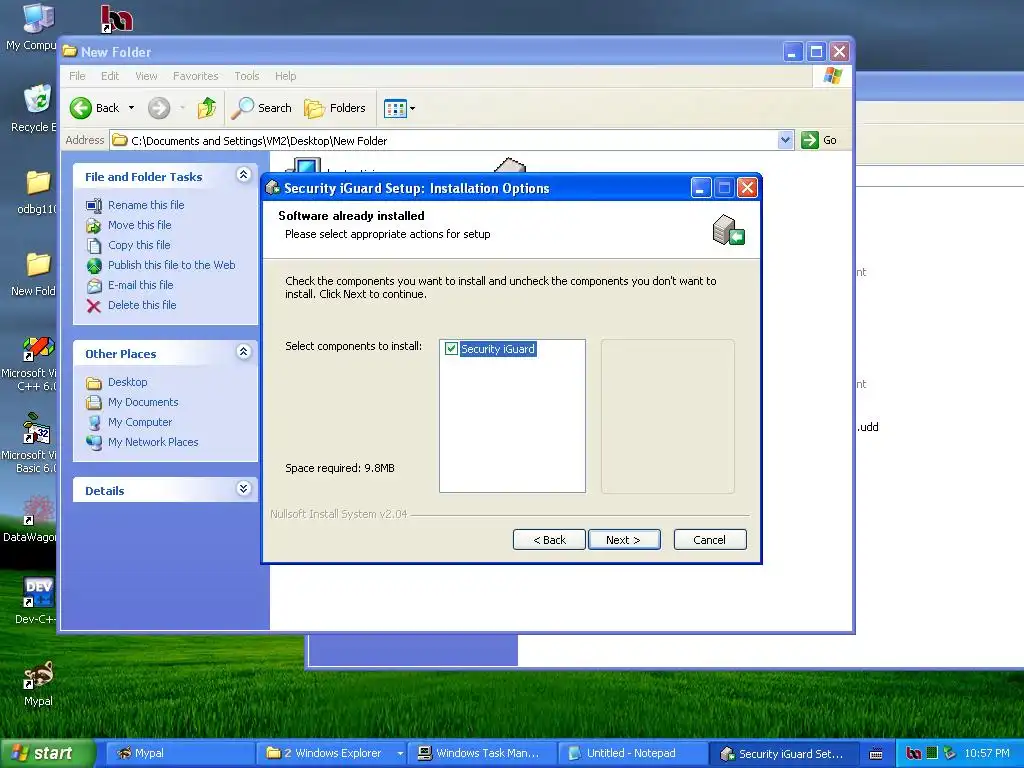The width and height of the screenshot is (1024, 768).
Task: Click the My Network Places icon
Action: tap(95, 443)
